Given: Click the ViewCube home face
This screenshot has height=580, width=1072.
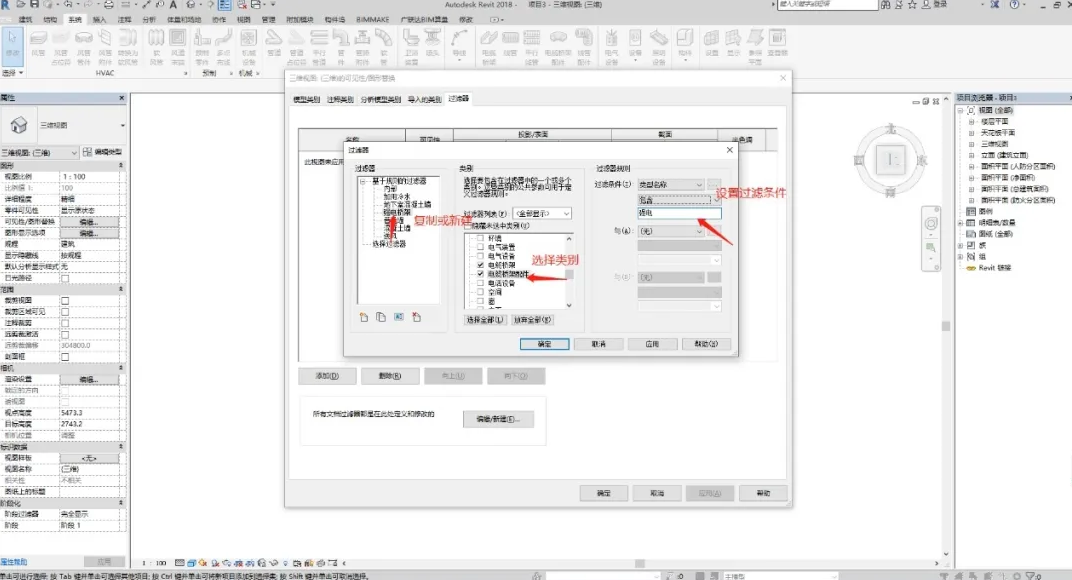Looking at the screenshot, I should tap(891, 160).
